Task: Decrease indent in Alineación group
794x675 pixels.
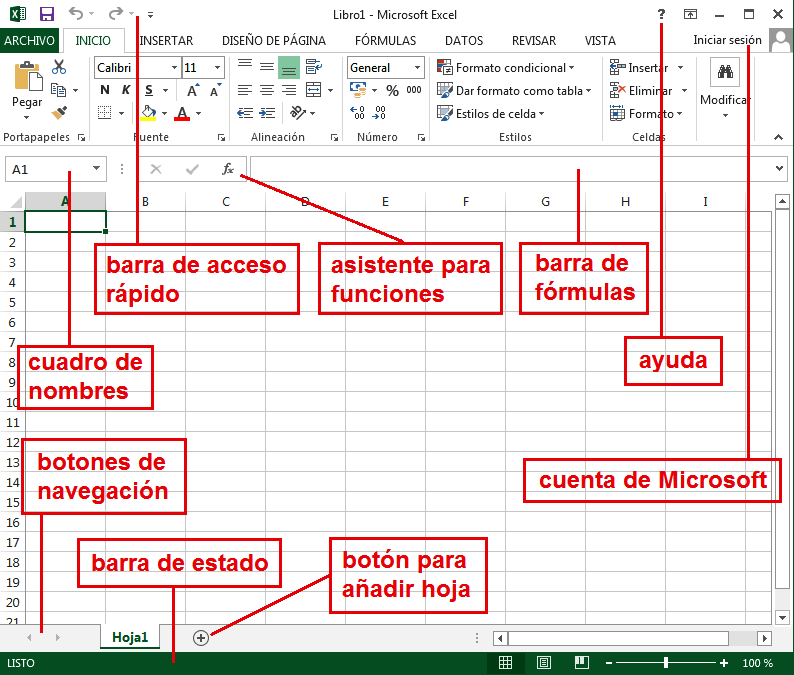Action: (245, 112)
